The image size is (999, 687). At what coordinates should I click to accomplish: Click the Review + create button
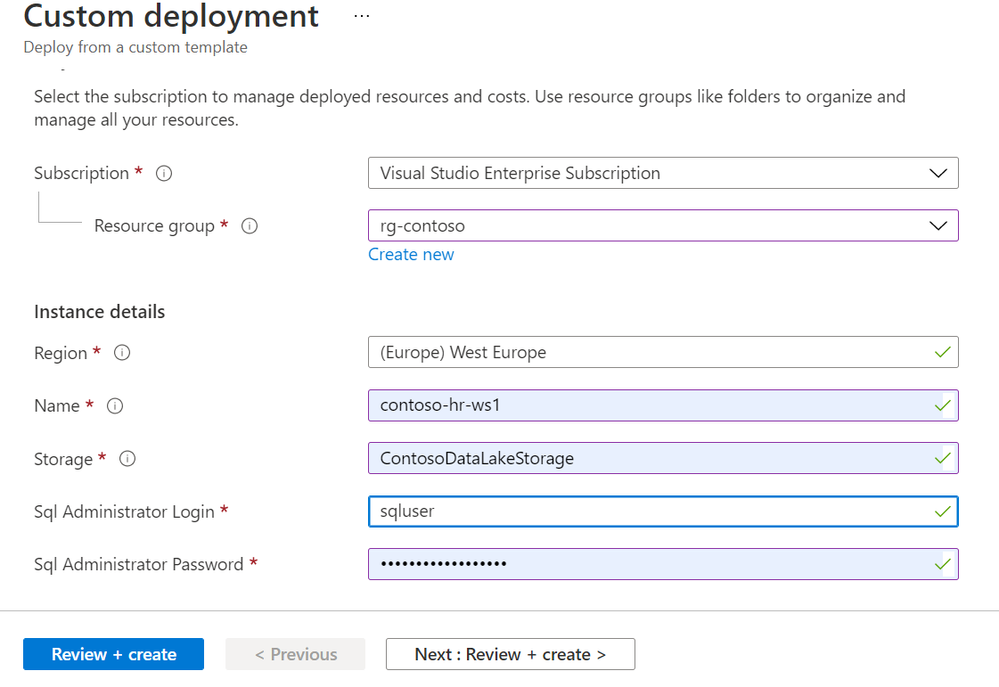[114, 654]
